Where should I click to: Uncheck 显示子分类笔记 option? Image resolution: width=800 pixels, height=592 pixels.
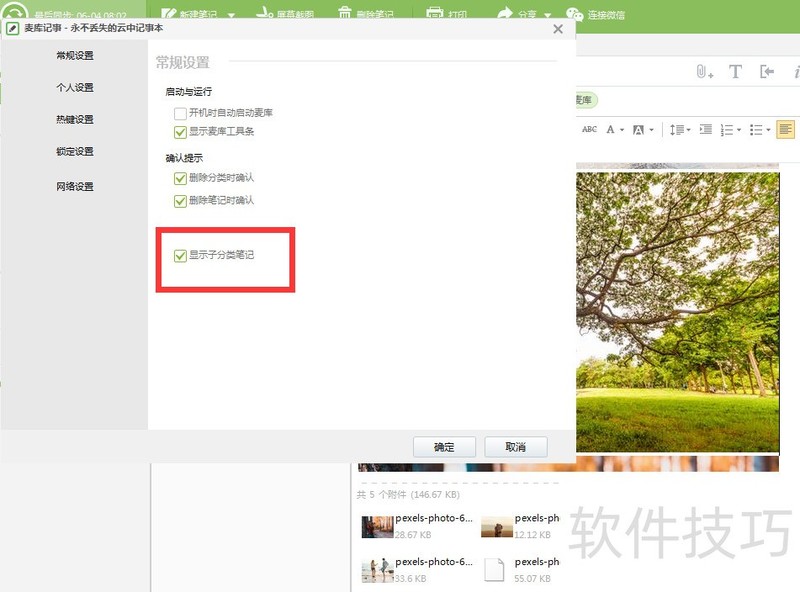pyautogui.click(x=182, y=256)
